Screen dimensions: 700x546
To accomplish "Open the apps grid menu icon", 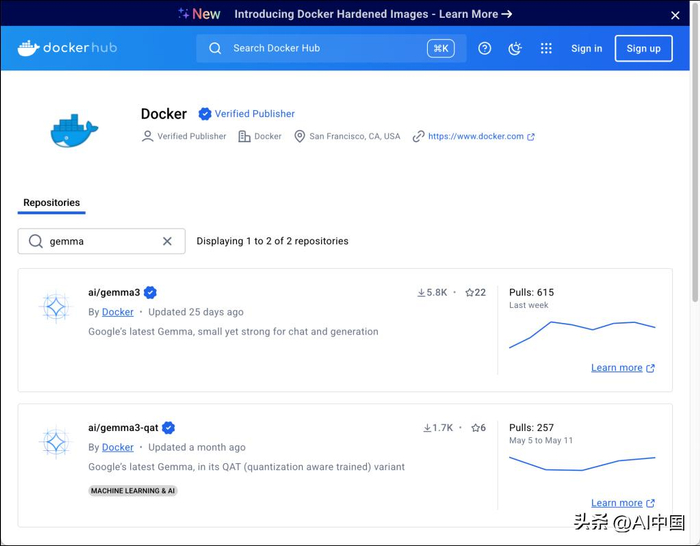I will tap(546, 48).
